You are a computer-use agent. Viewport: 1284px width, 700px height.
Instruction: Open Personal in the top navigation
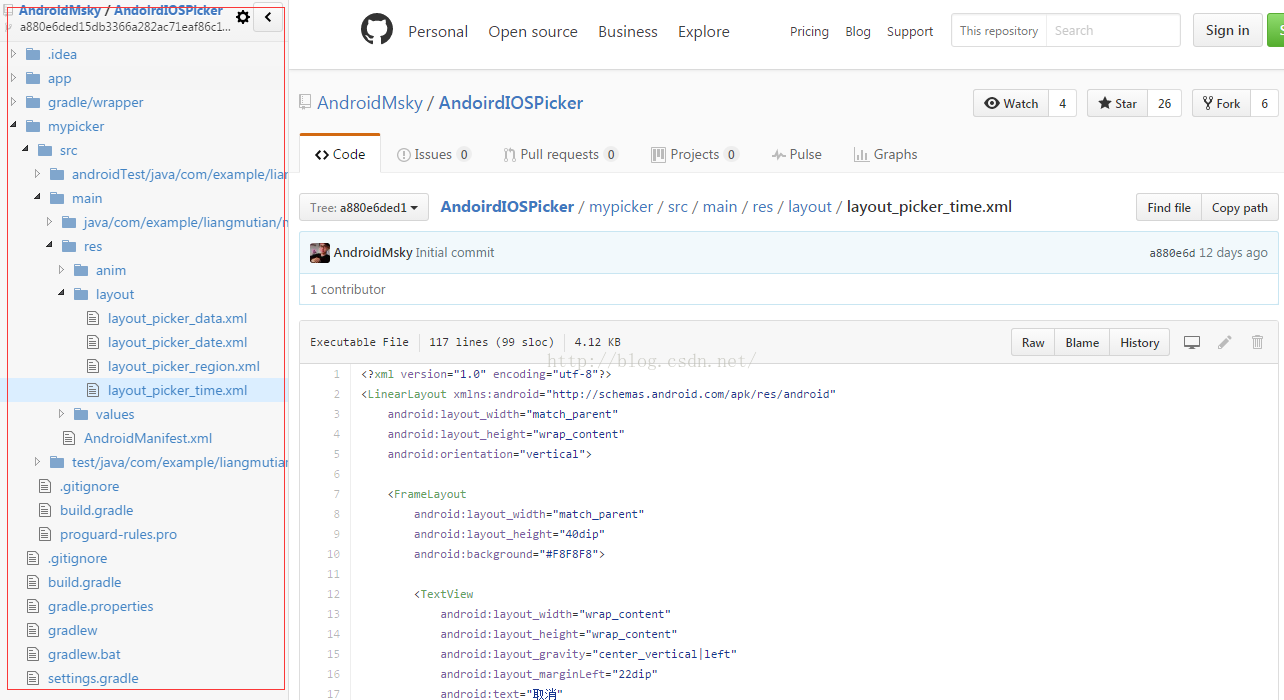[438, 31]
